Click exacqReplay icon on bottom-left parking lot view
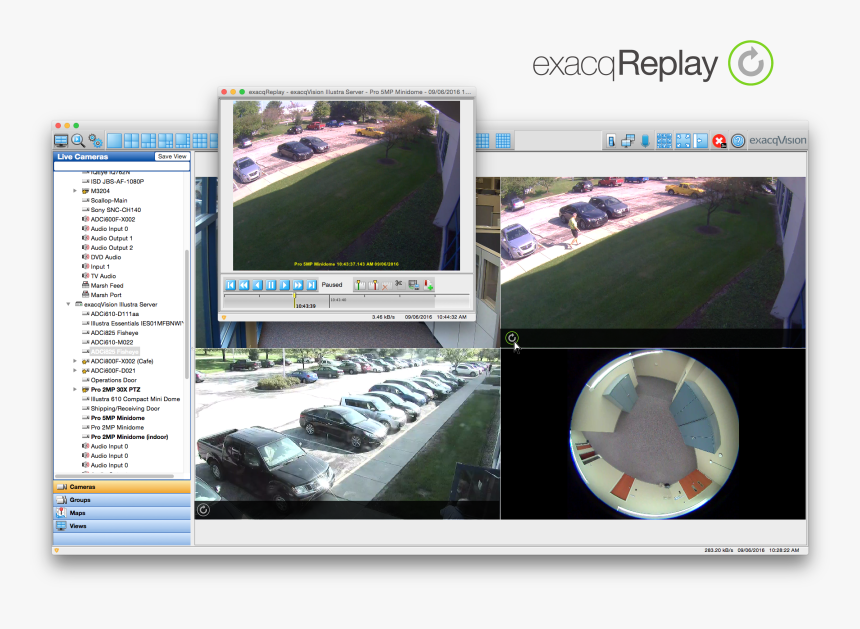The image size is (860, 629). pyautogui.click(x=203, y=510)
